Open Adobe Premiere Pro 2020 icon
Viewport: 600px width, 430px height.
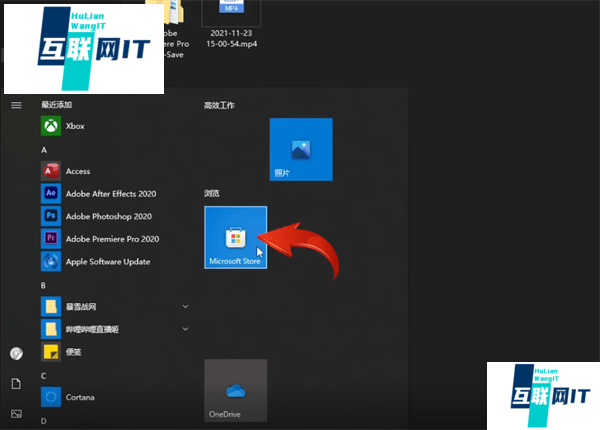pos(51,239)
